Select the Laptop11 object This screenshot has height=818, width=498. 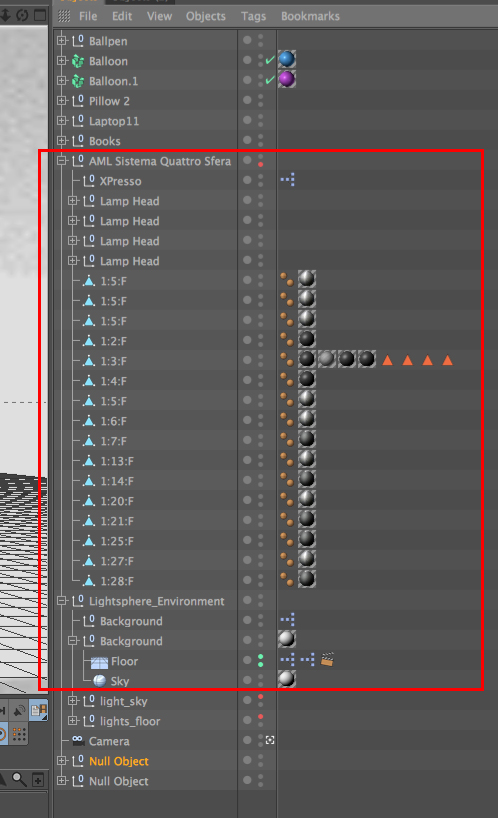[114, 121]
